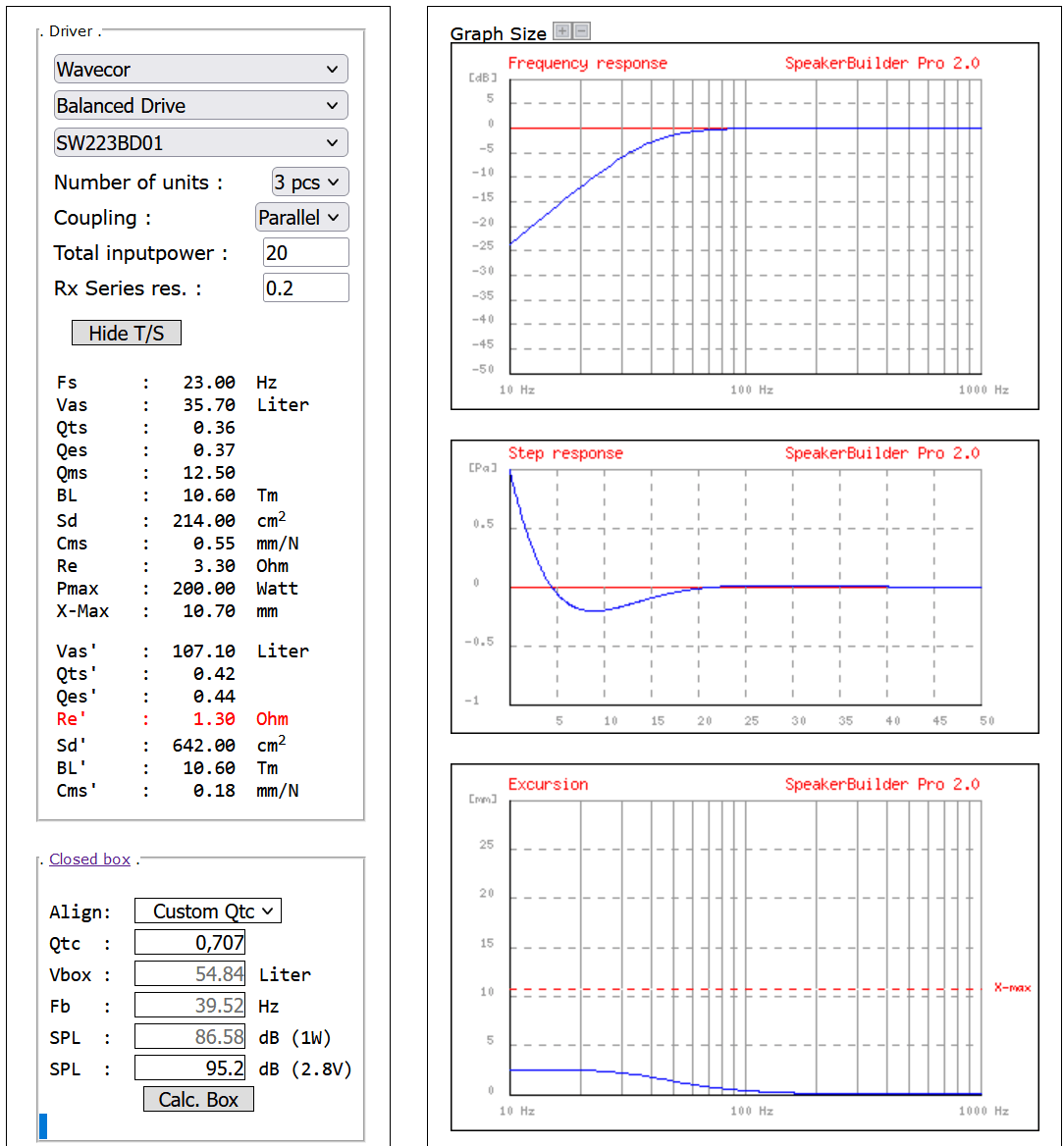Click the Excursion graph
This screenshot has height=1146, width=1064.
point(744,947)
